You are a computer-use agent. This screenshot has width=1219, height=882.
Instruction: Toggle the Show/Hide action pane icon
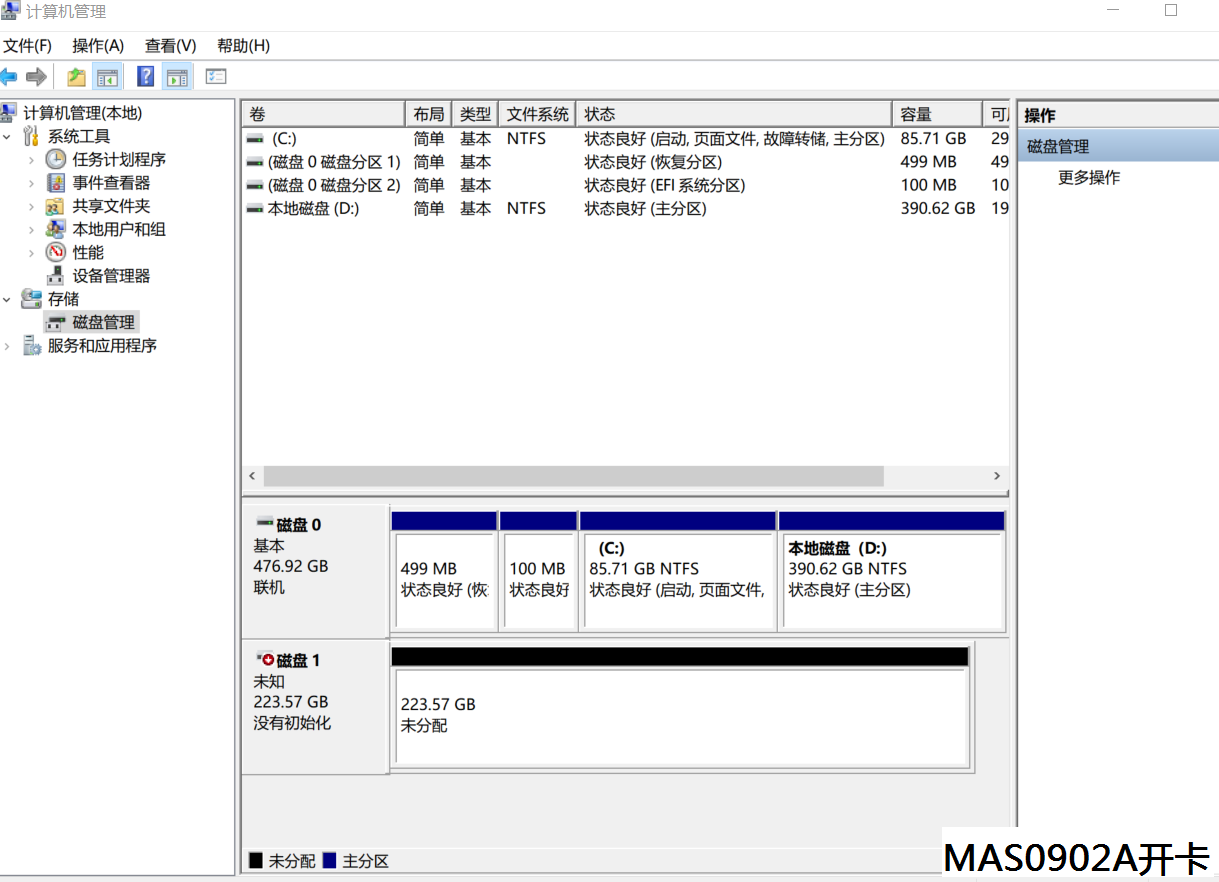tap(177, 76)
